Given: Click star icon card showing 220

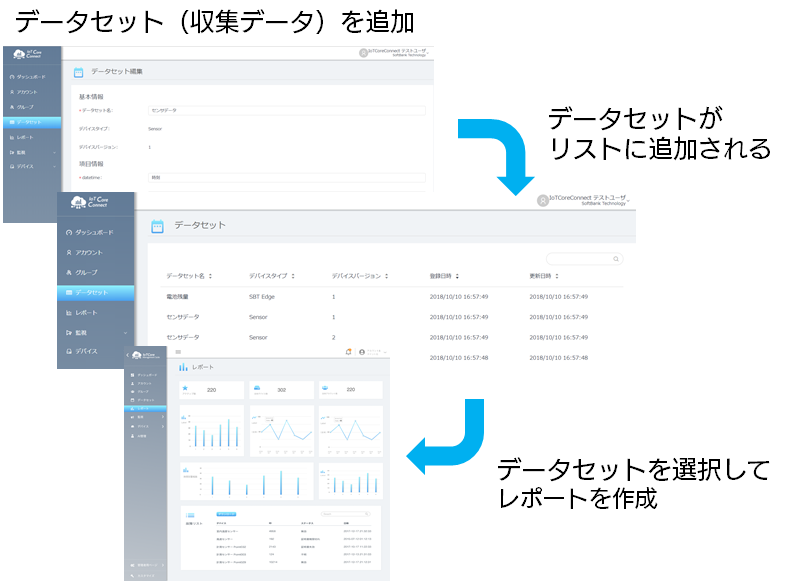Looking at the screenshot, I should pos(212,390).
